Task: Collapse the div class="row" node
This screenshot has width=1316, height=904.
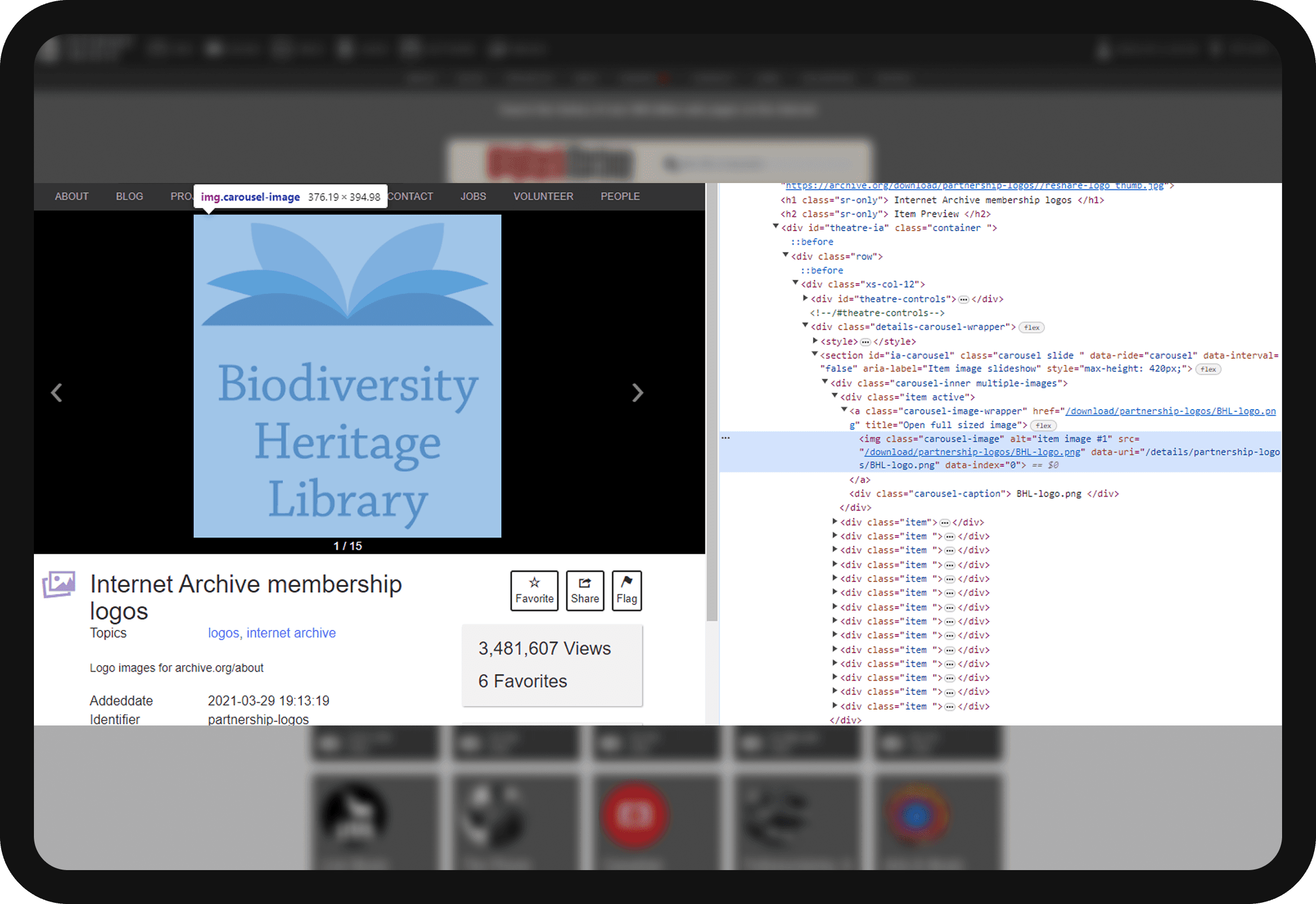Action: (786, 255)
